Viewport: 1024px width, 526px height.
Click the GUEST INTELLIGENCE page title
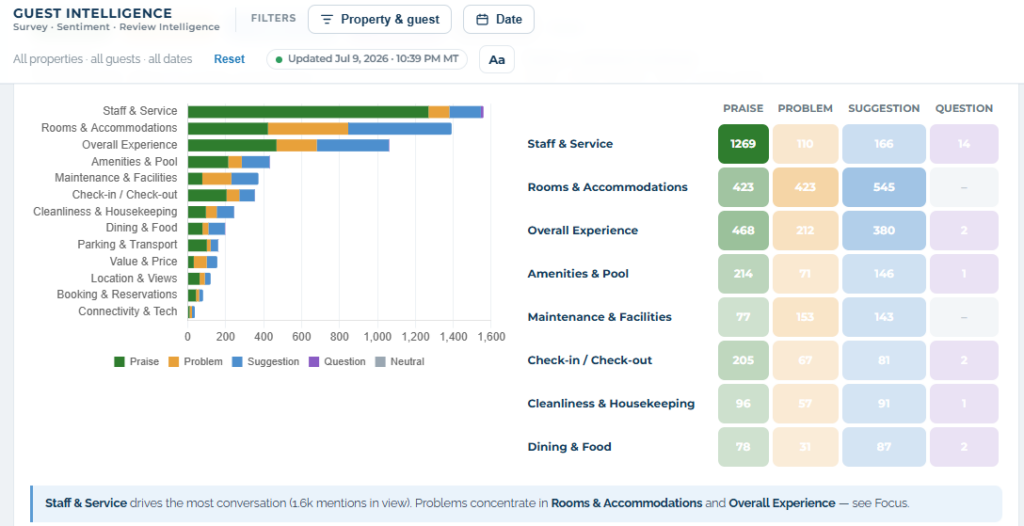tap(93, 13)
